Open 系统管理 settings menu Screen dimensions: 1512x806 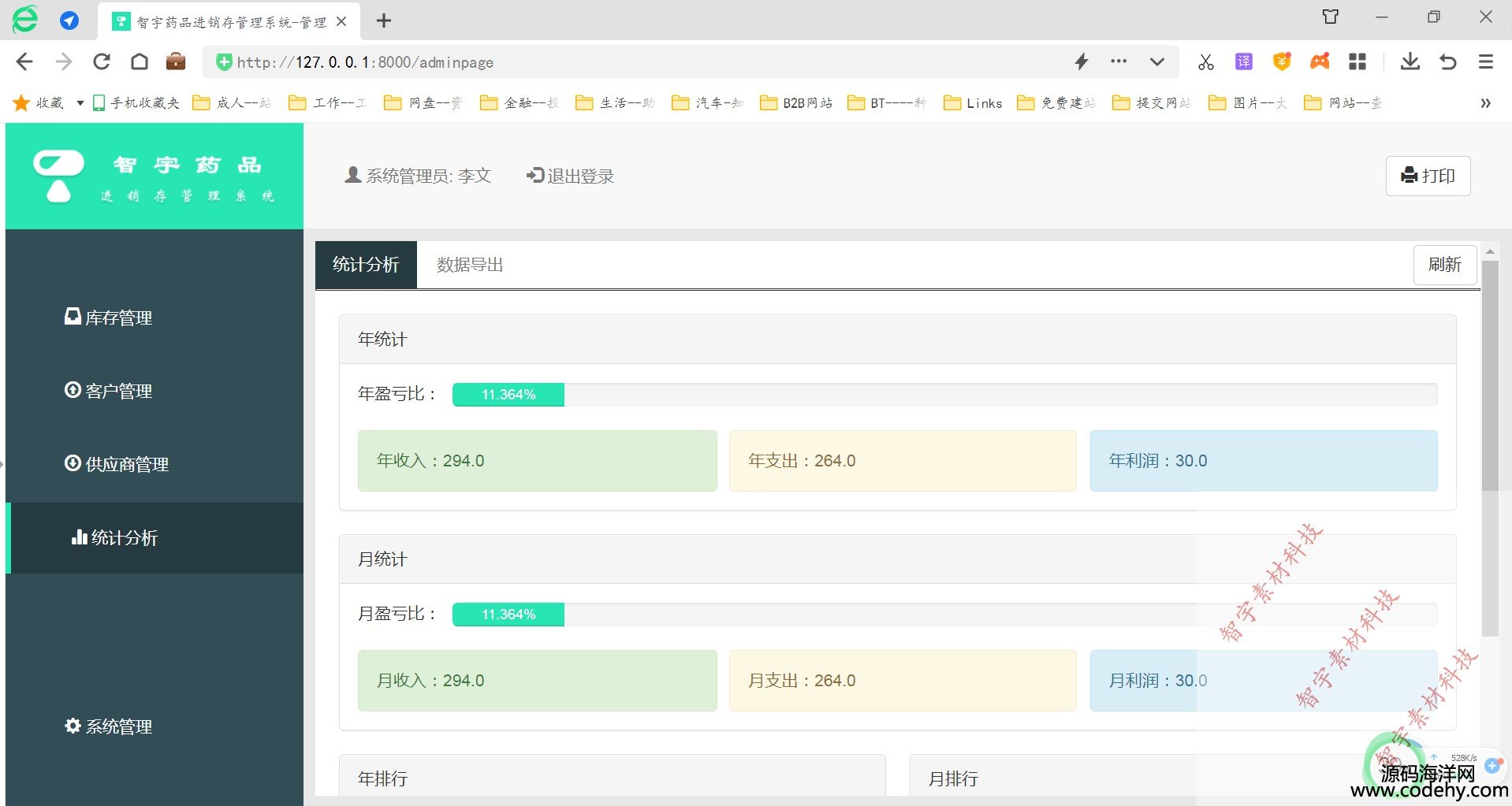[x=109, y=726]
